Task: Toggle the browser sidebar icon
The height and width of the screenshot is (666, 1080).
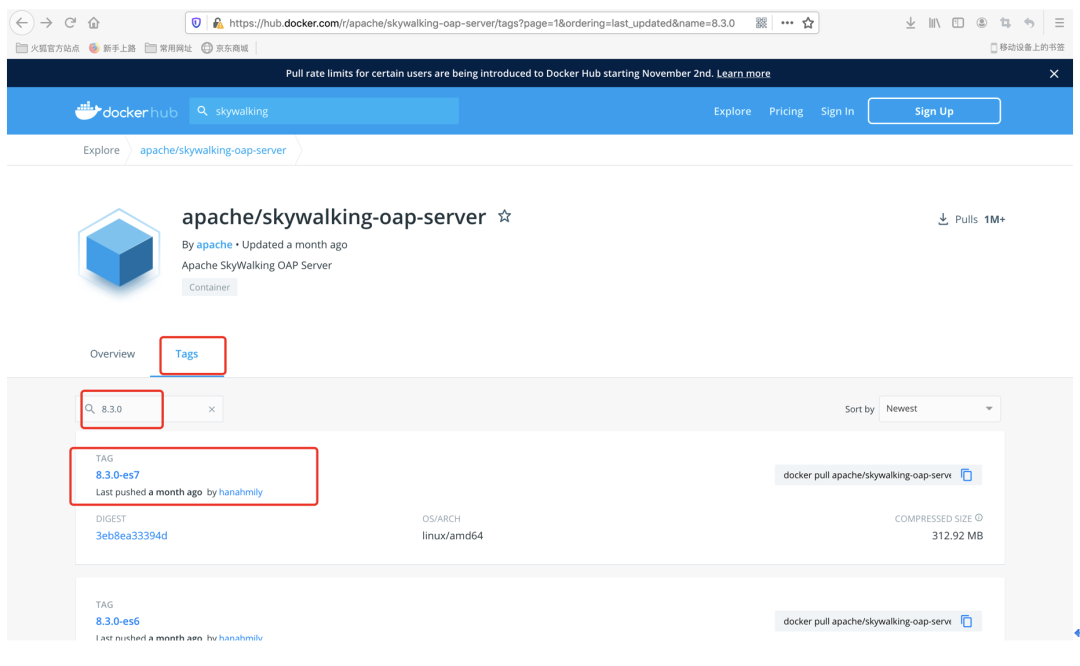Action: coord(958,23)
